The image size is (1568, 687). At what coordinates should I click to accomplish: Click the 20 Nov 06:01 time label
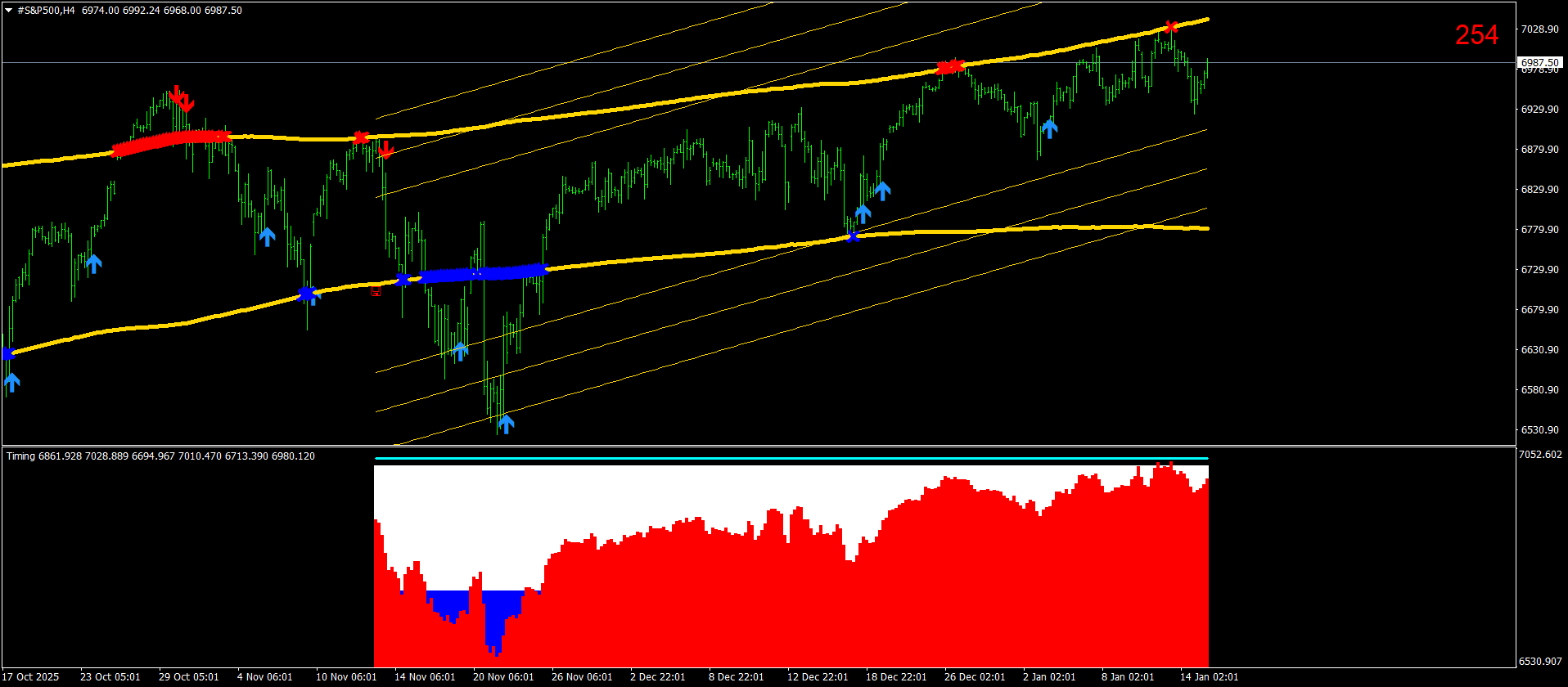pyautogui.click(x=503, y=677)
